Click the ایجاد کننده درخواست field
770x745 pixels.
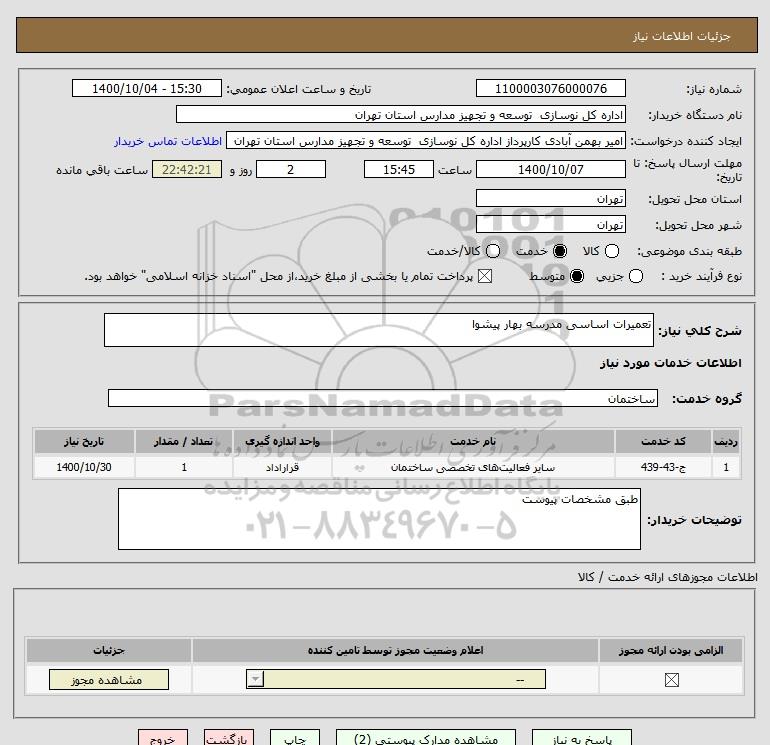pyautogui.click(x=426, y=141)
